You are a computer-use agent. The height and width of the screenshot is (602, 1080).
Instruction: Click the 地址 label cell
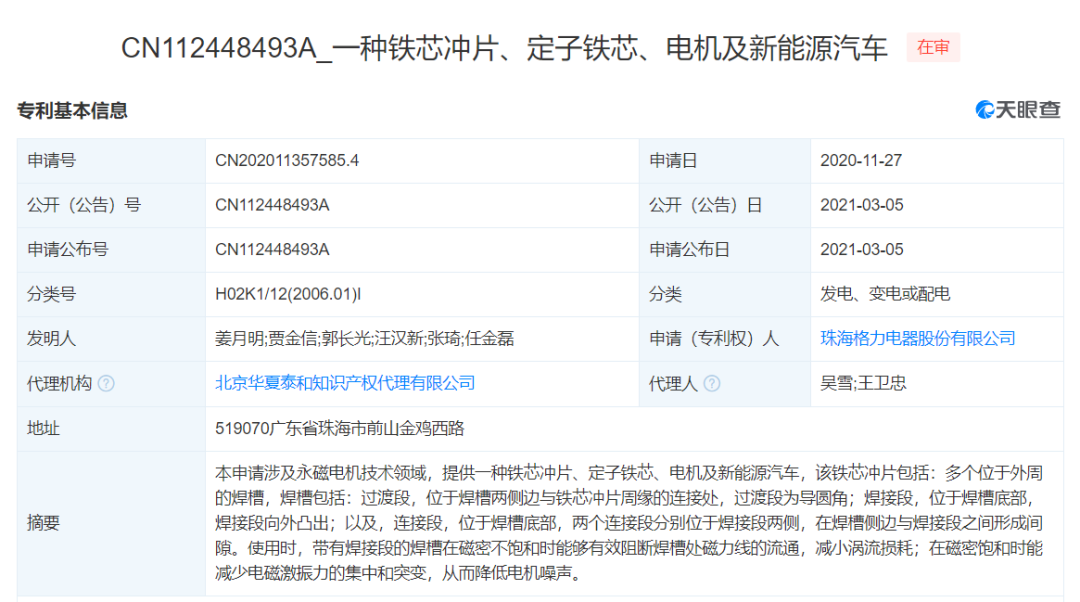112,428
